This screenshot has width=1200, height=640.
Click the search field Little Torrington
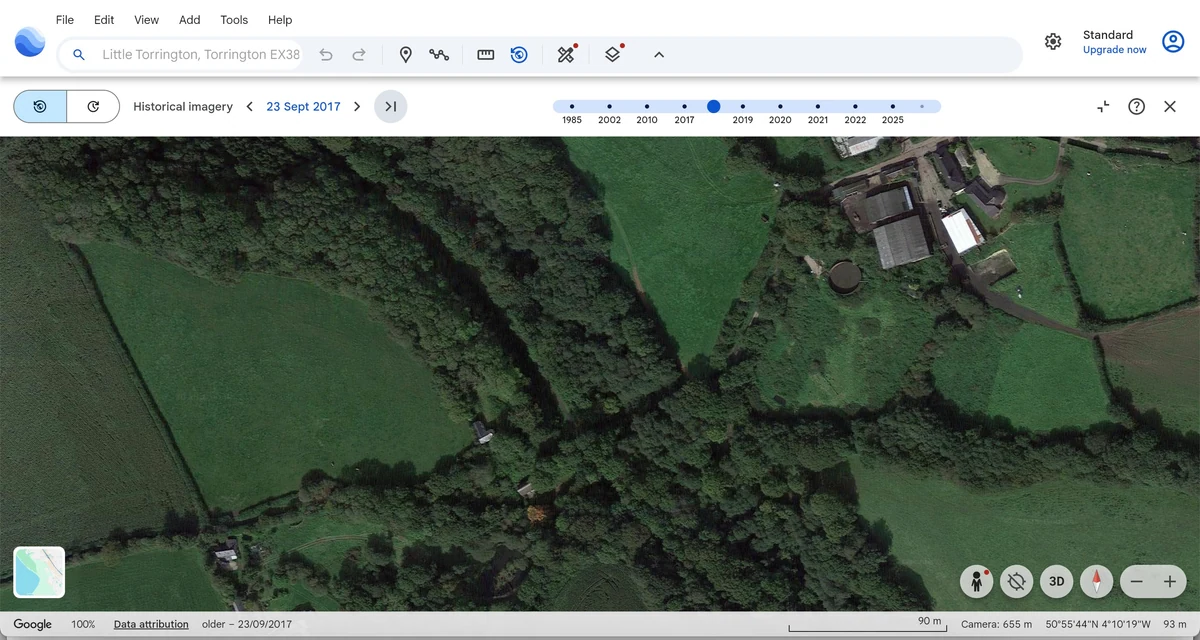[201, 55]
